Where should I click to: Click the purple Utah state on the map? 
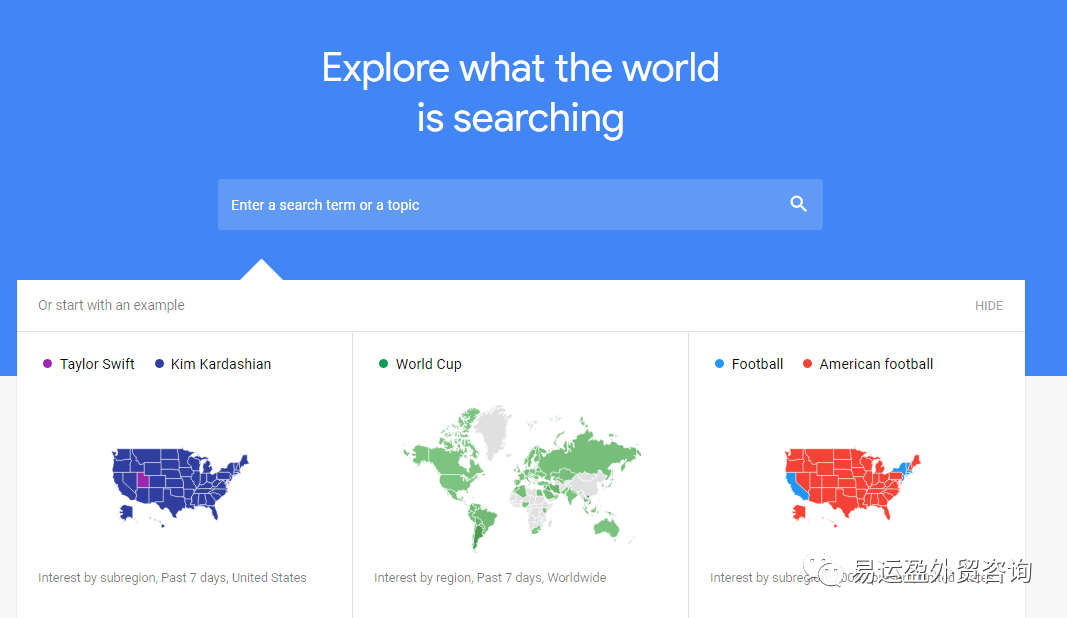[x=143, y=481]
